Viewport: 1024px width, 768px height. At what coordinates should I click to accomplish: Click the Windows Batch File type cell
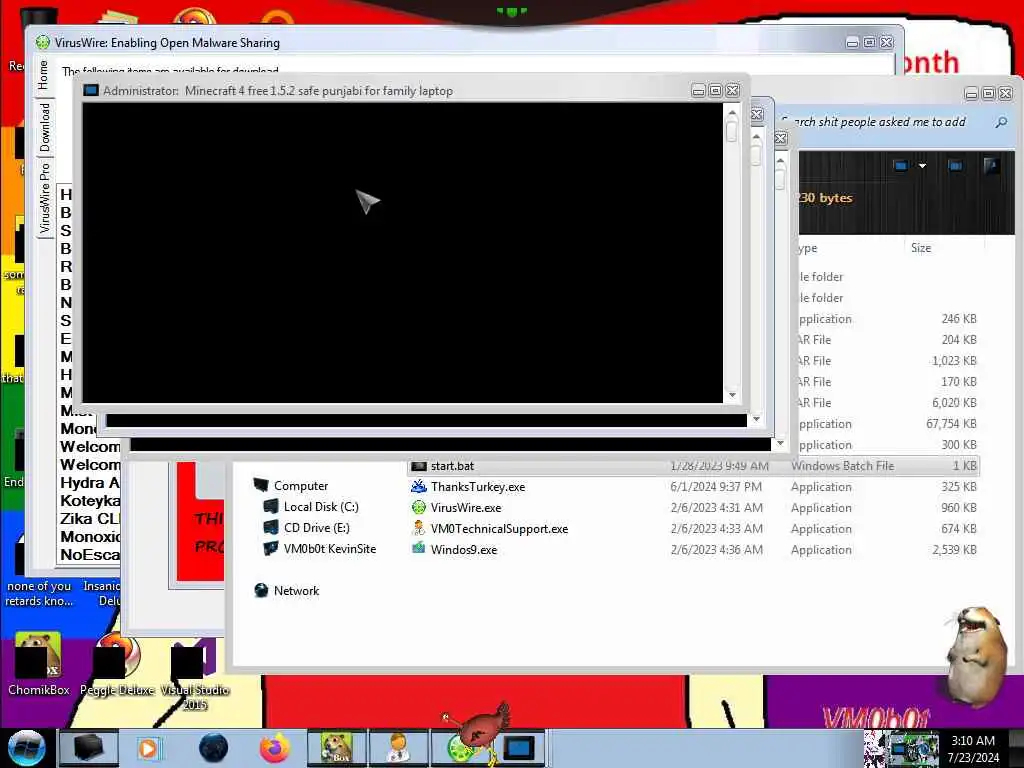tap(842, 466)
